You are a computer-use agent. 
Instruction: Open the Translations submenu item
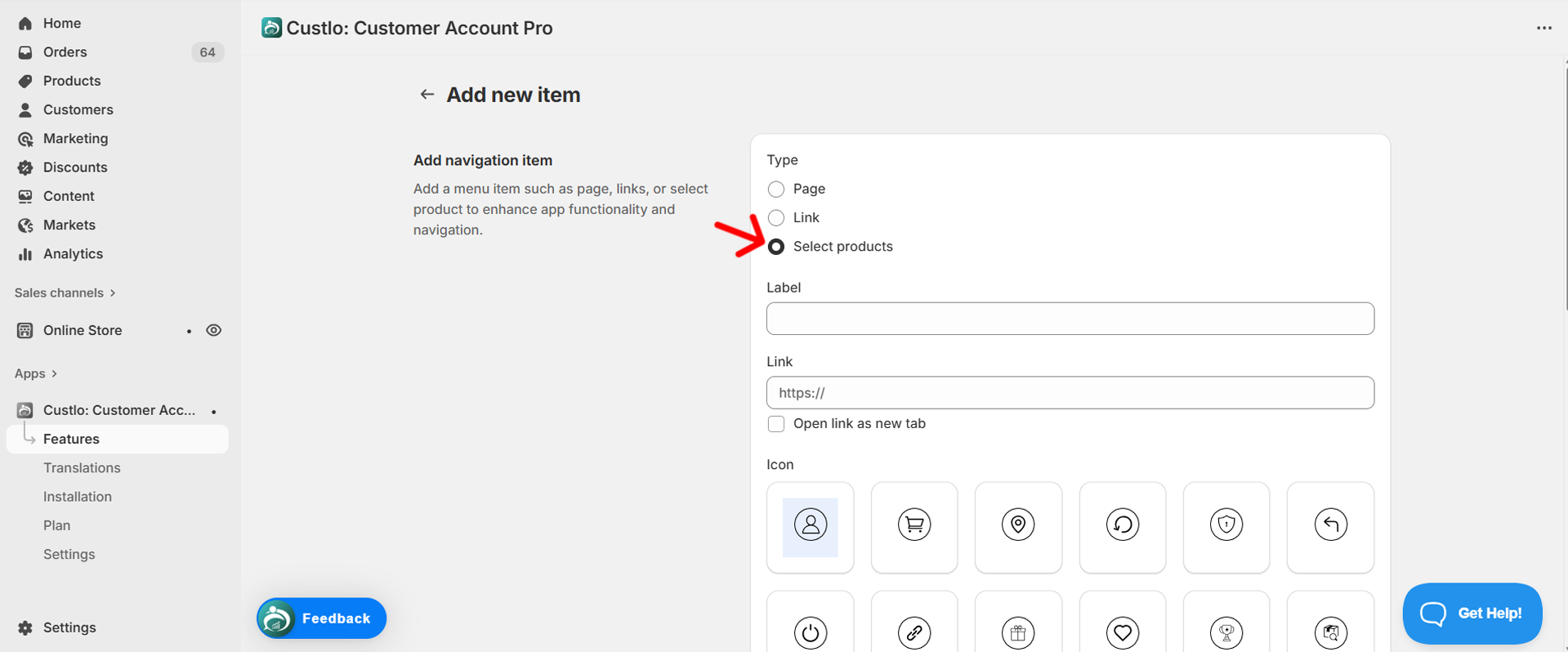[82, 468]
